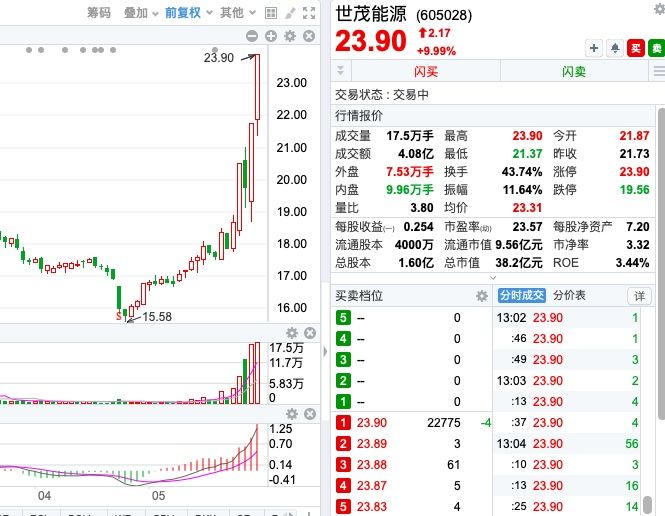
Task: Click buy level 2 price 23.89
Action: pos(372,443)
